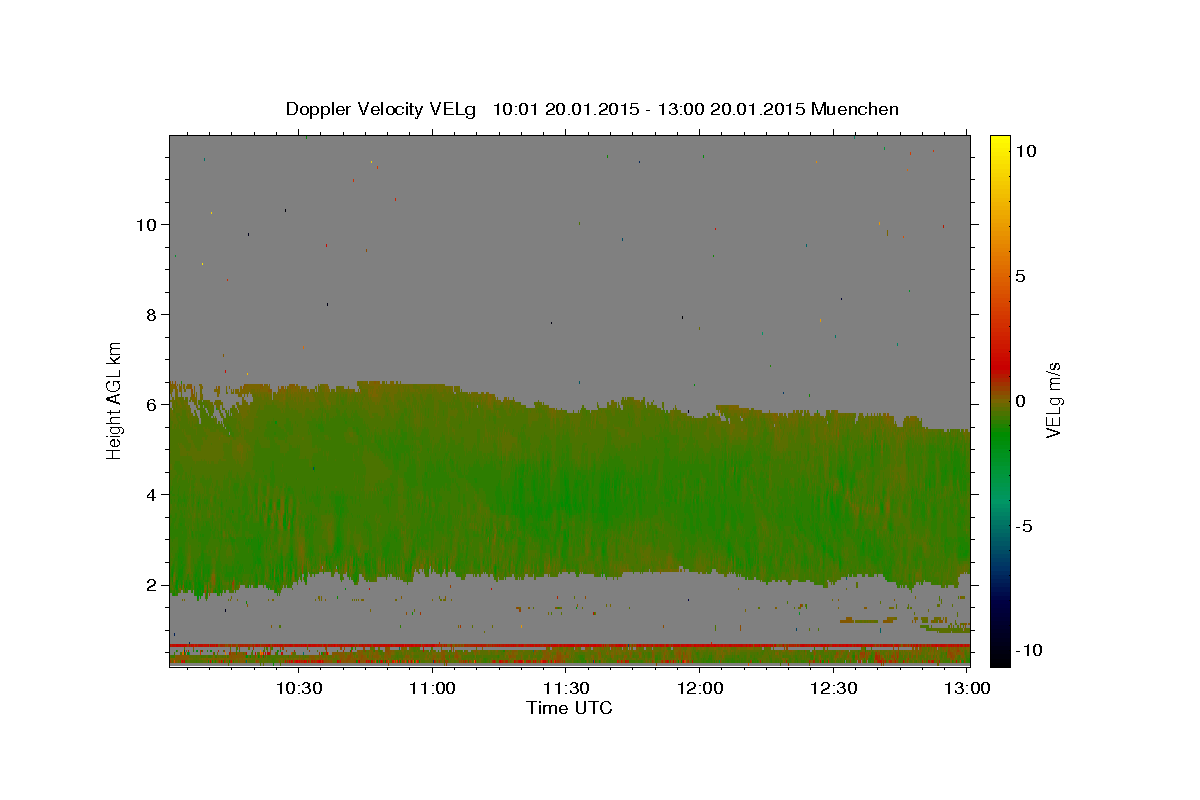
Task: Click the plot title 'Doppler Velocity VELg'
Action: 381,109
